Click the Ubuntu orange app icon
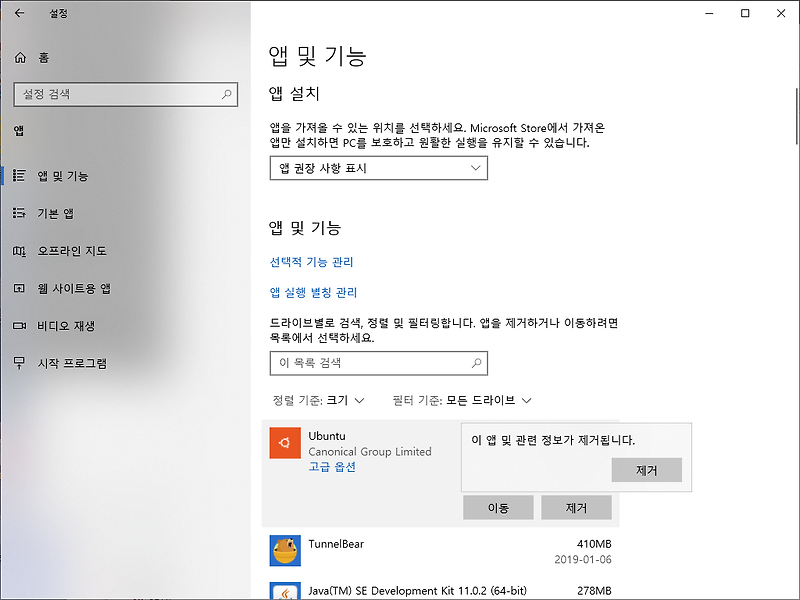 coord(285,443)
